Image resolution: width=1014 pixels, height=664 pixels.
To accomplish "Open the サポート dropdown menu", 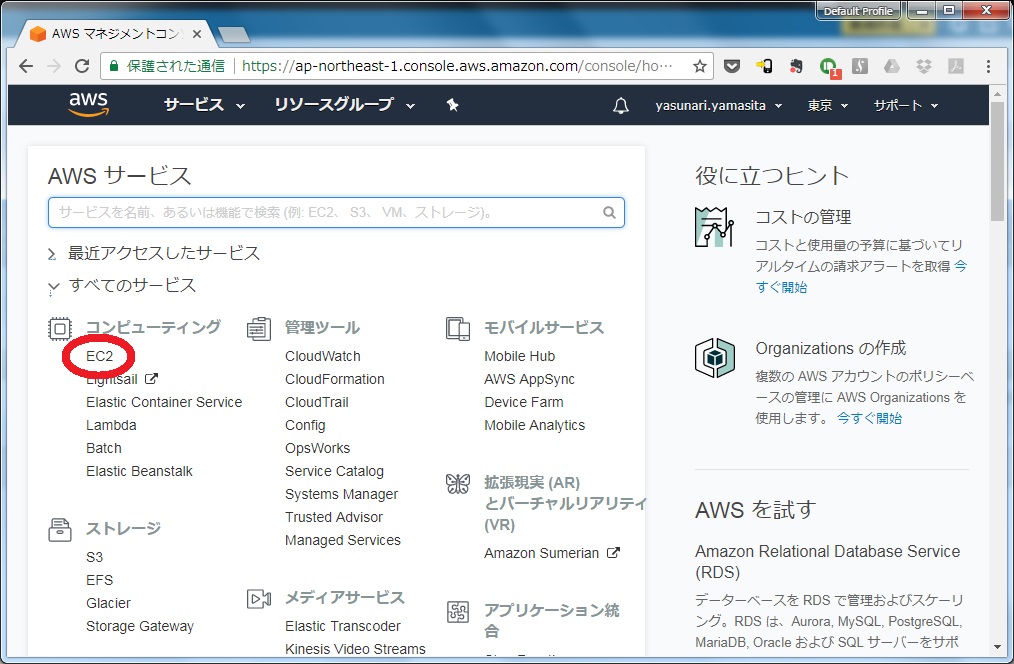I will [x=905, y=105].
